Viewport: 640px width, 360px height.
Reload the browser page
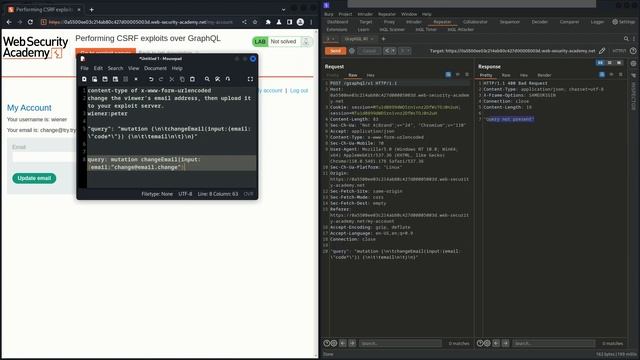(x=30, y=22)
